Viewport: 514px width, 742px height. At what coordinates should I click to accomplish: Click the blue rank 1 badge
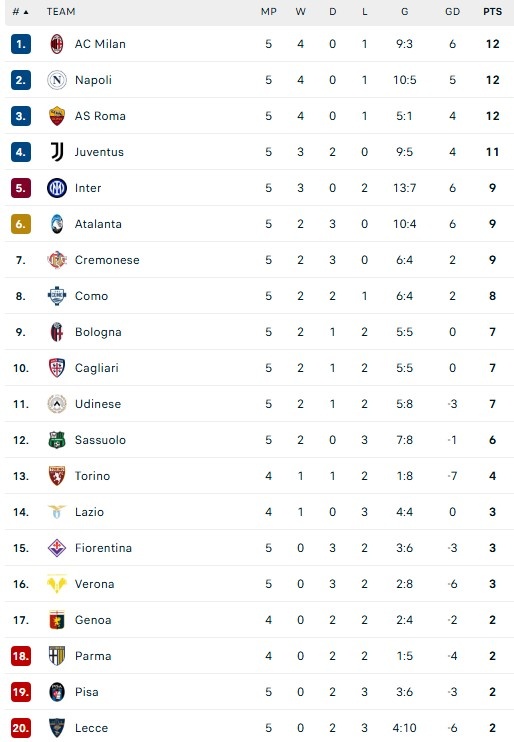point(21,44)
